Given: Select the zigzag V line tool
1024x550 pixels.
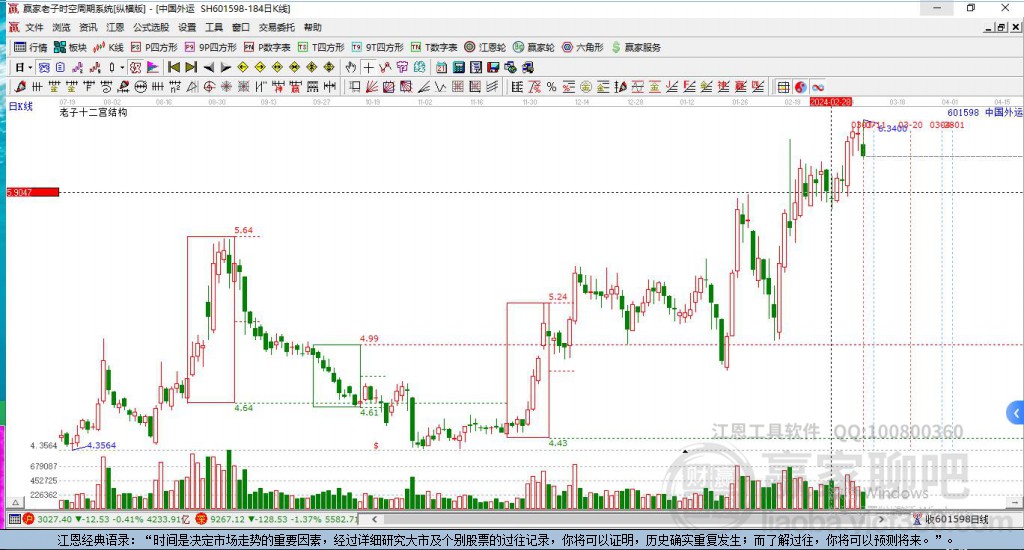Looking at the screenshot, I should [x=441, y=87].
